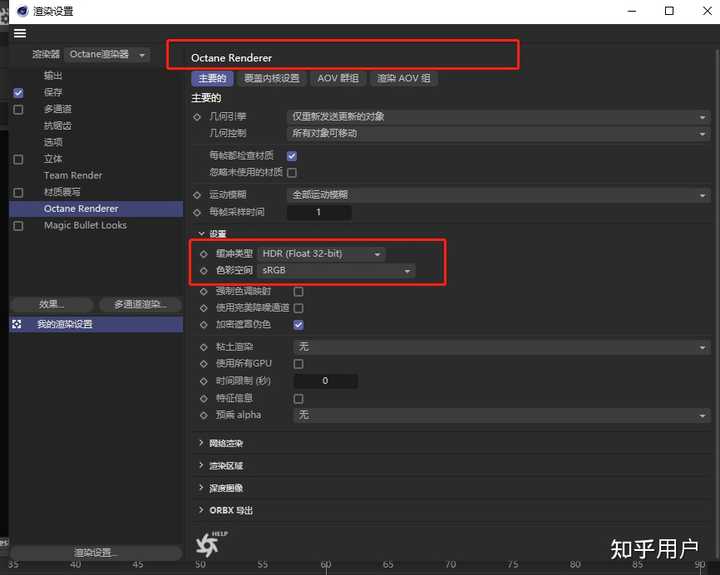
Task: Collapse the 设置 section
Action: [x=201, y=233]
